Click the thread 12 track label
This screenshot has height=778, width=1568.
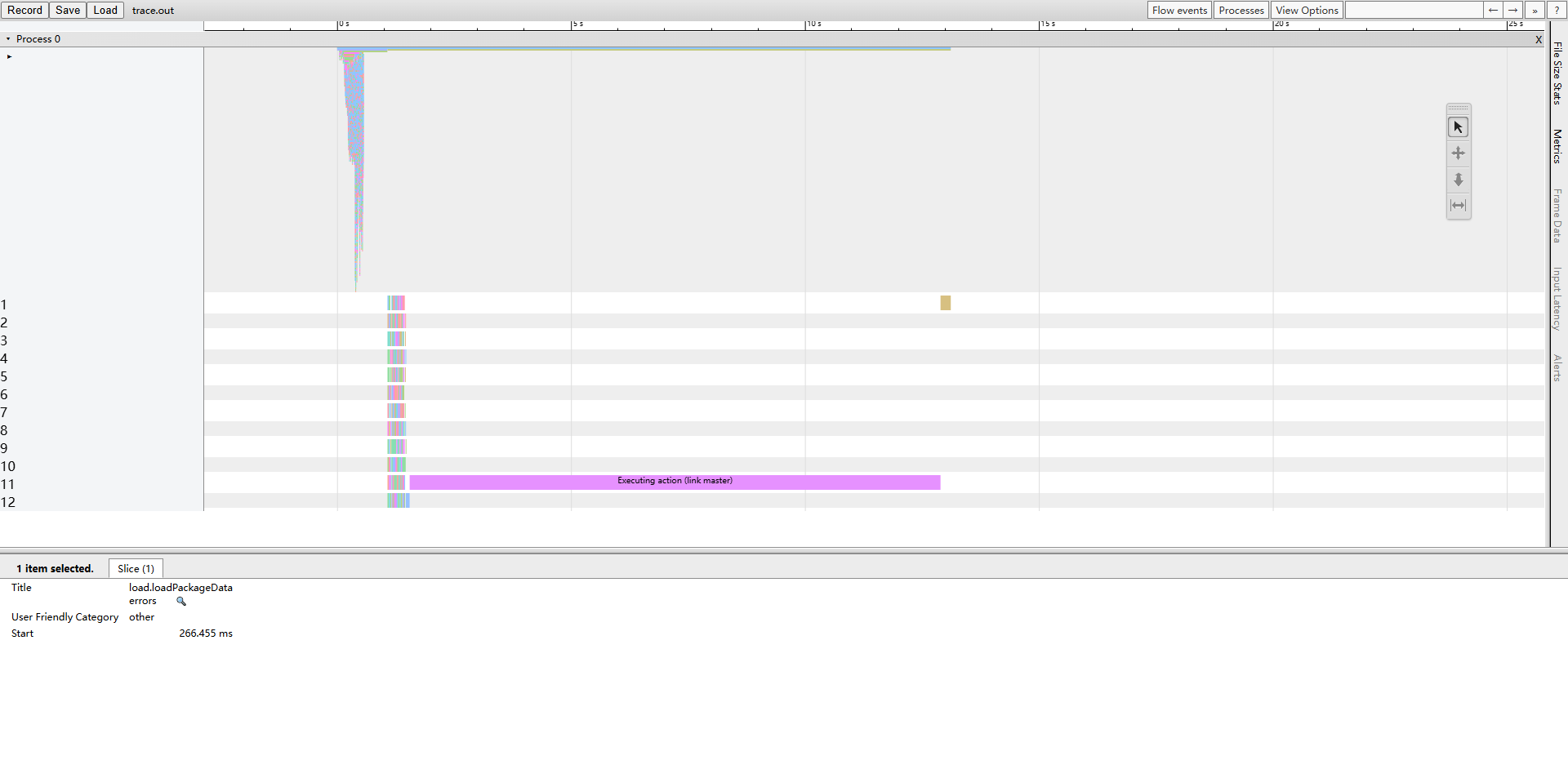[8, 502]
